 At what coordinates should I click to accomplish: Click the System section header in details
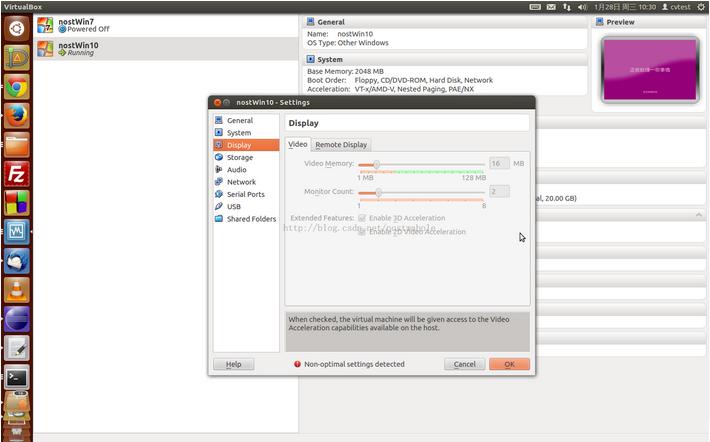[445, 59]
